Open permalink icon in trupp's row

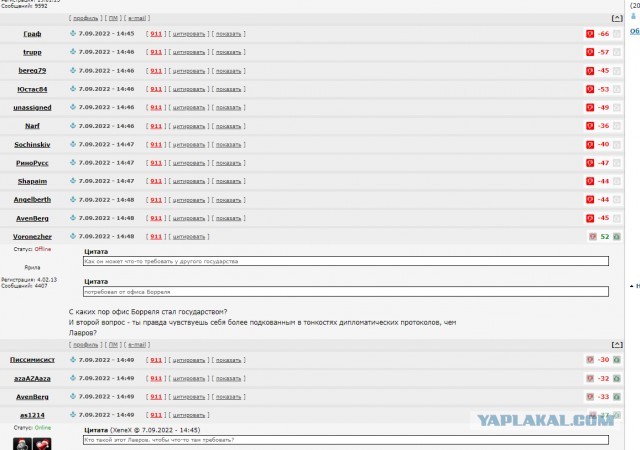pos(73,52)
